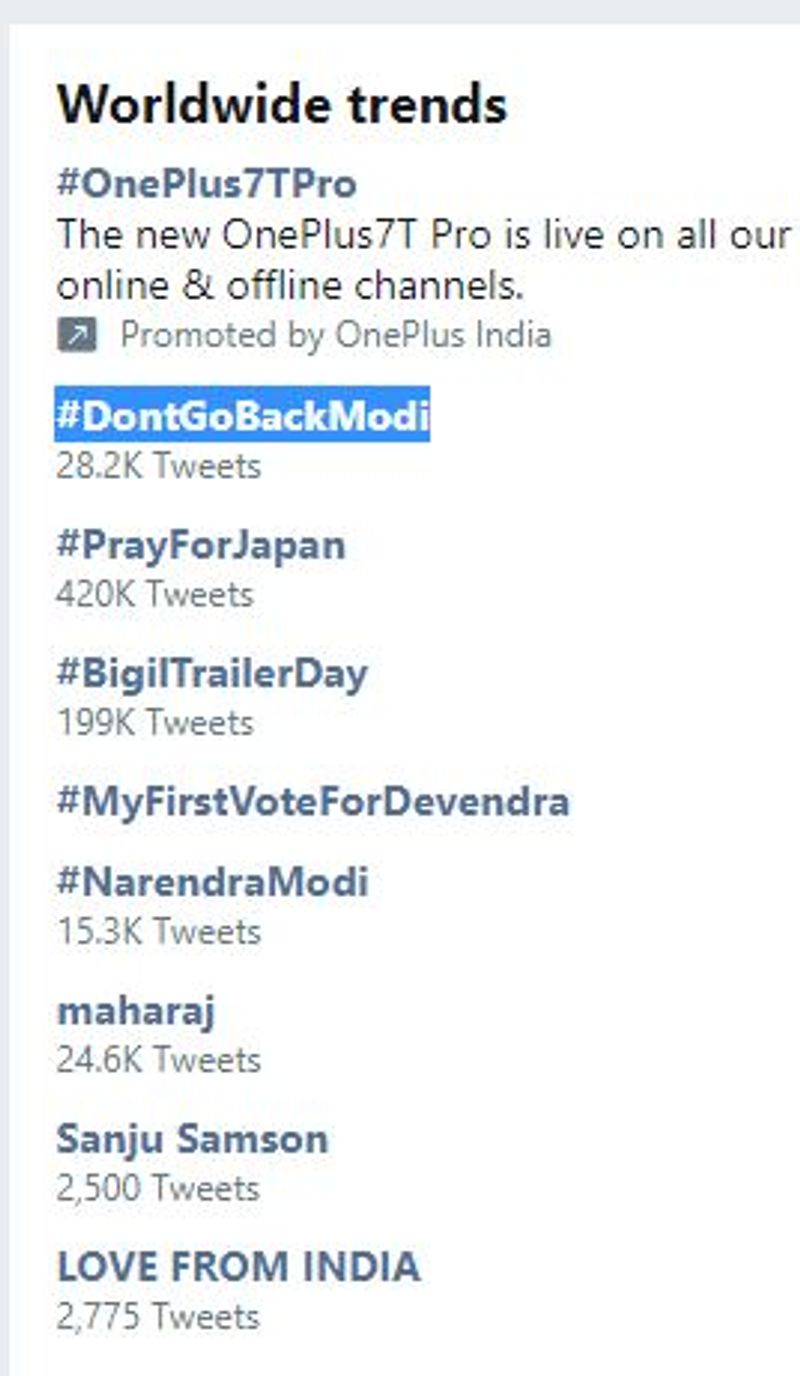The width and height of the screenshot is (800, 1376).
Task: Open the highlighted #DontGoBackModi trend
Action: 242,415
